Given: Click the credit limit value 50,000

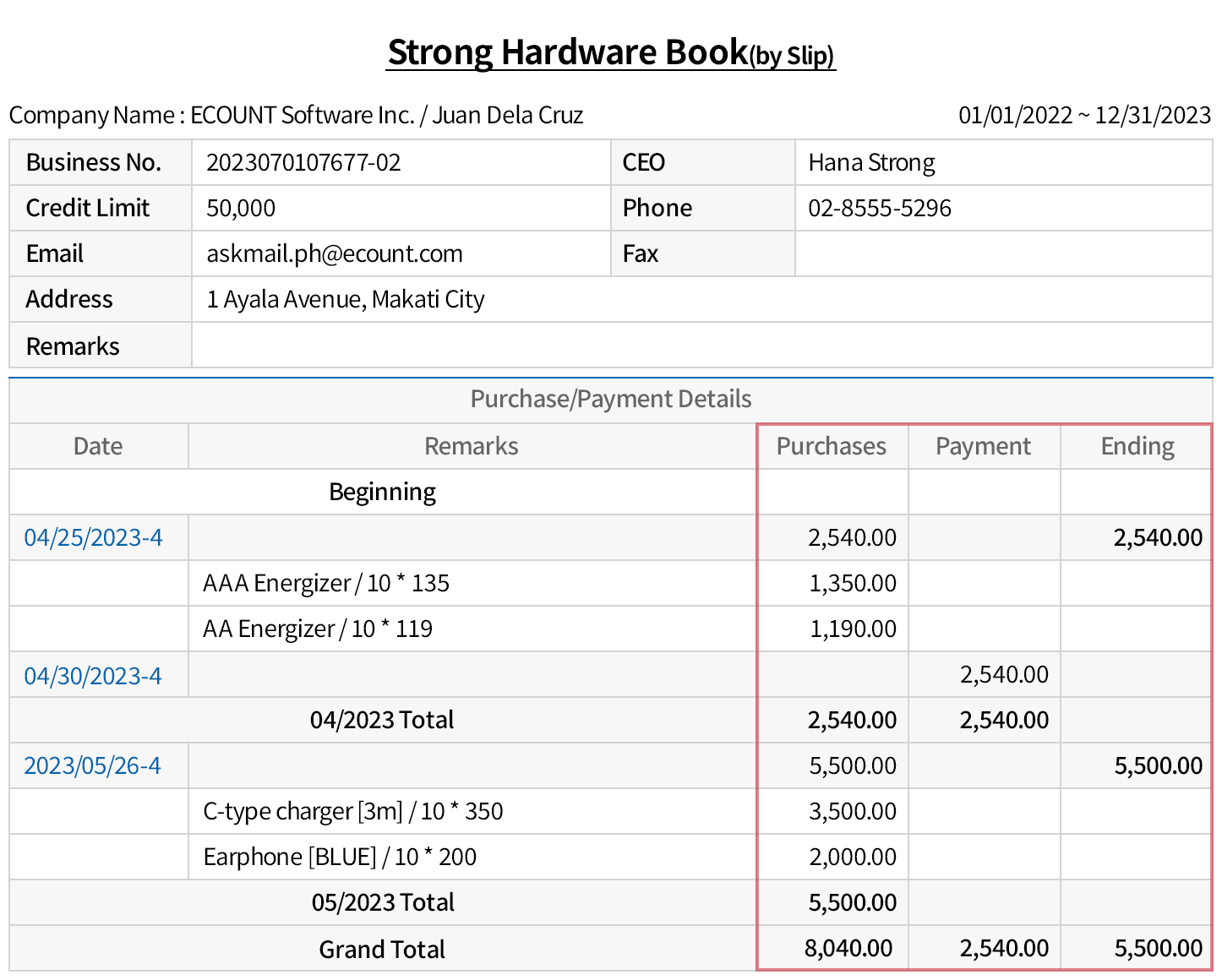Looking at the screenshot, I should point(241,209).
